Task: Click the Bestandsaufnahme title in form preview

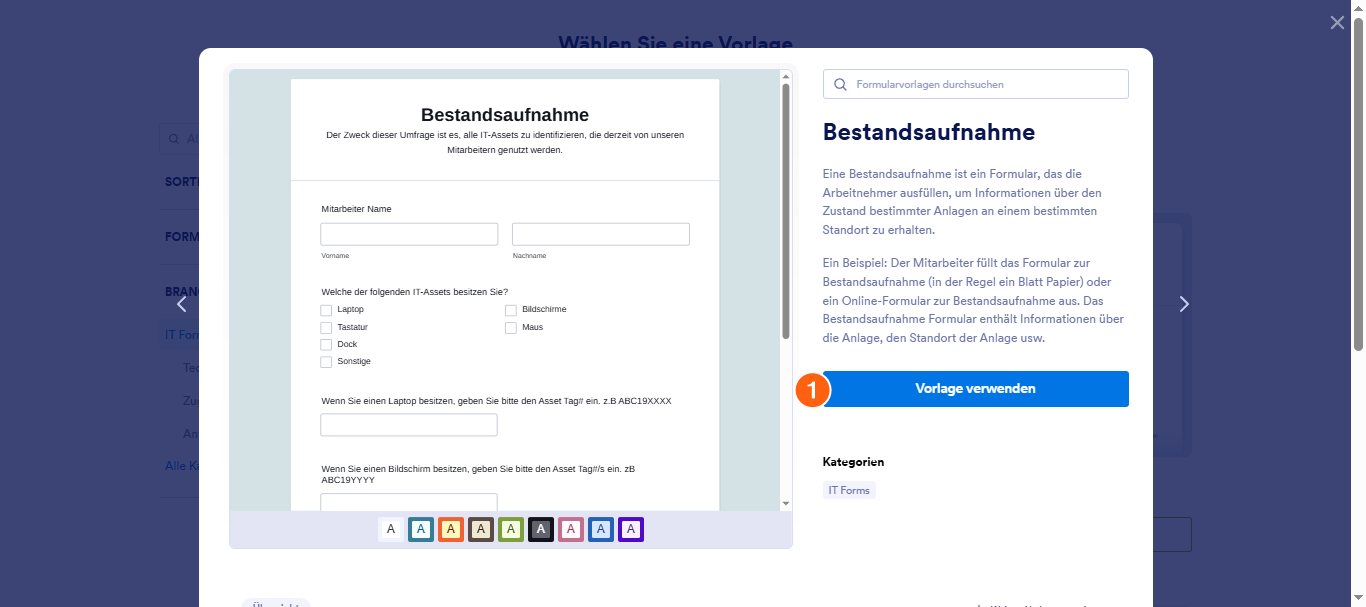Action: (x=505, y=115)
